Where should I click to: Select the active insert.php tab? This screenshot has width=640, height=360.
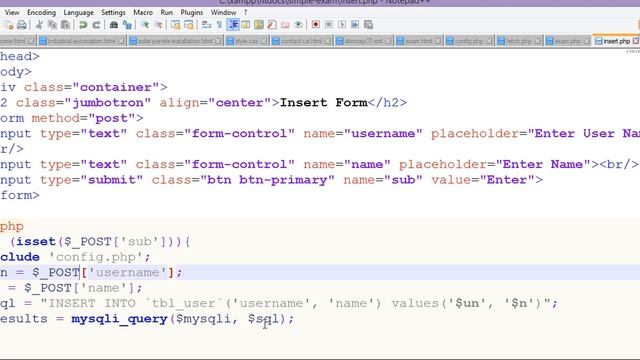click(616, 41)
